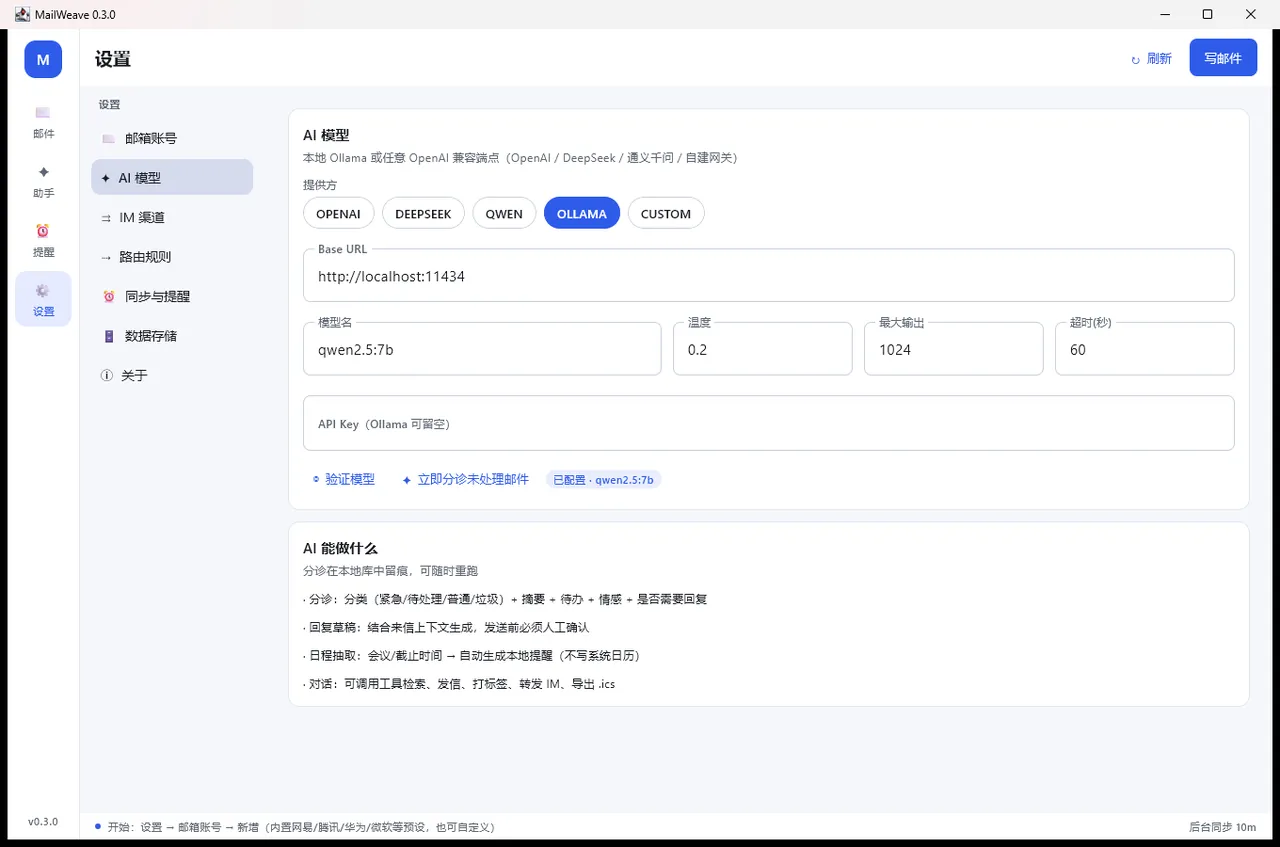Go to IM 渠道 settings
1280x847 pixels.
(172, 218)
